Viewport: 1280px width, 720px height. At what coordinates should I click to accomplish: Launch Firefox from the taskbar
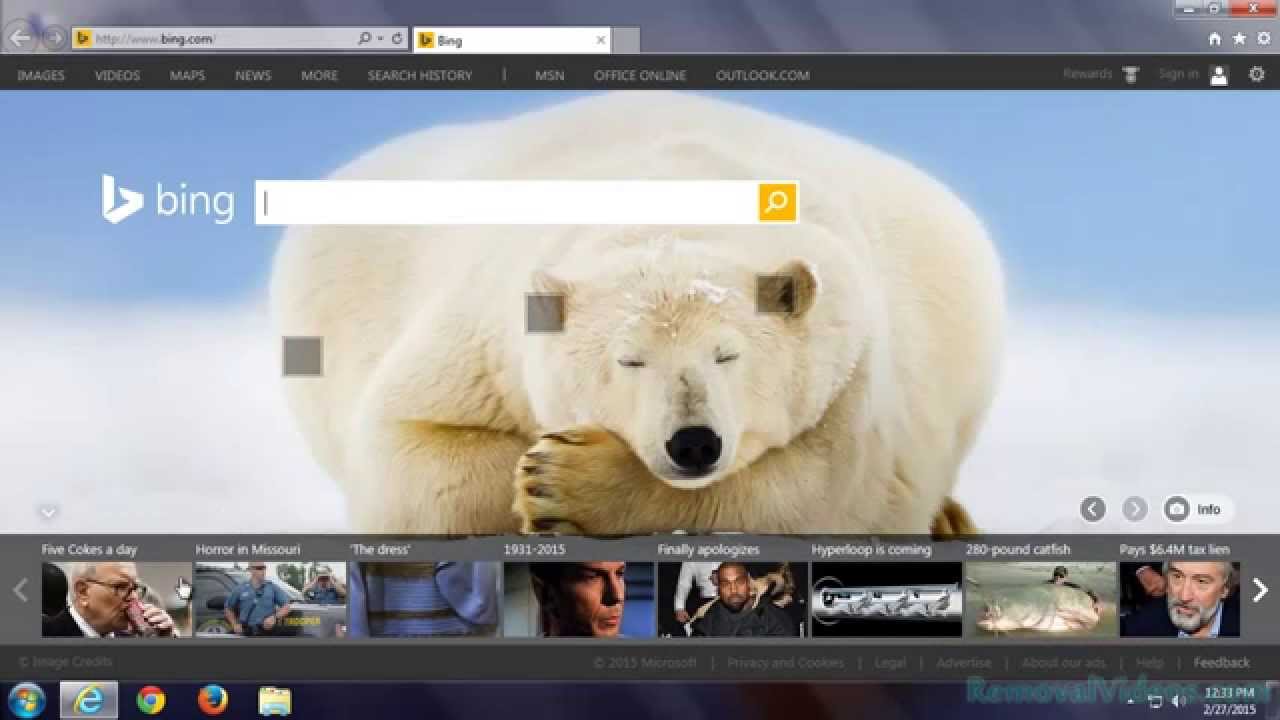click(212, 700)
